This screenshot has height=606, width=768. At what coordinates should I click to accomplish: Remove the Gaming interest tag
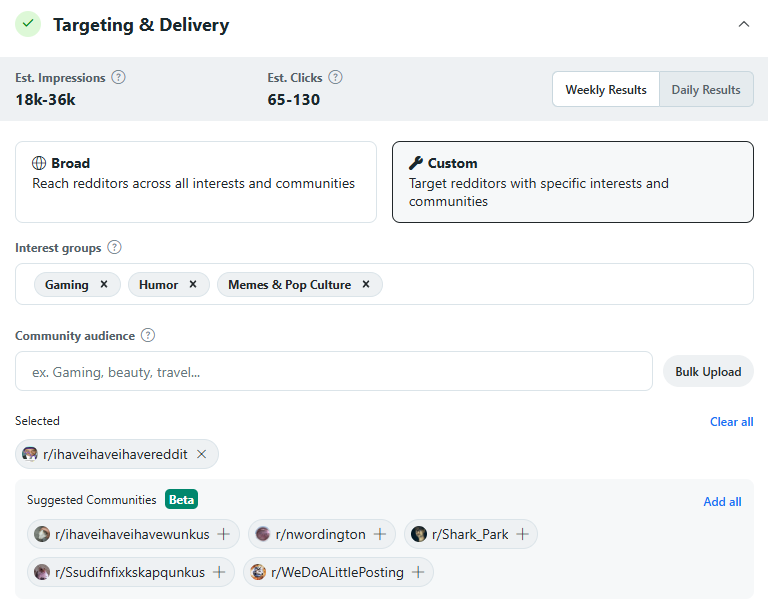103,285
